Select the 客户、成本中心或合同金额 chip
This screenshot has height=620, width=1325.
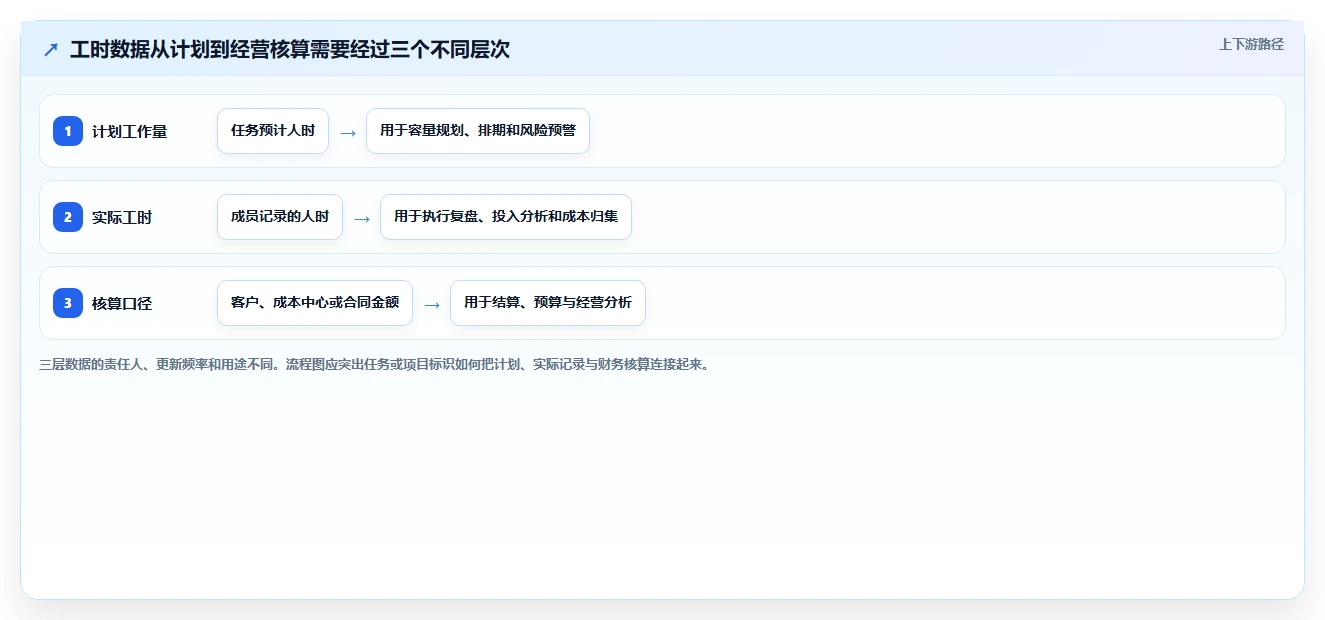pos(315,303)
